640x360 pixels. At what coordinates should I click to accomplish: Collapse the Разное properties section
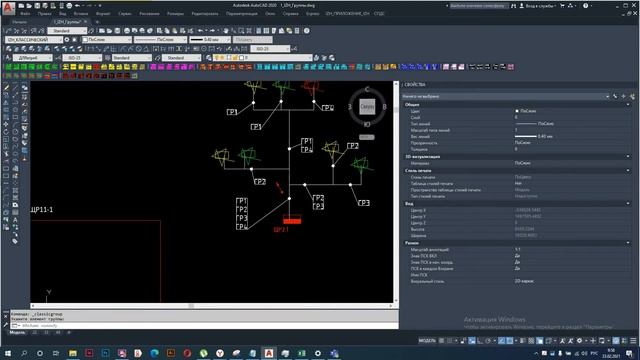click(628, 243)
